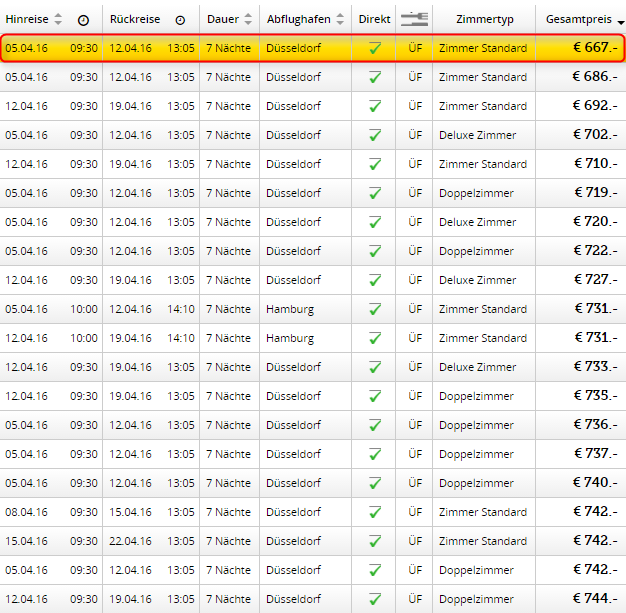Click green checkmark in the € 744 row
The image size is (626, 613).
375,599
